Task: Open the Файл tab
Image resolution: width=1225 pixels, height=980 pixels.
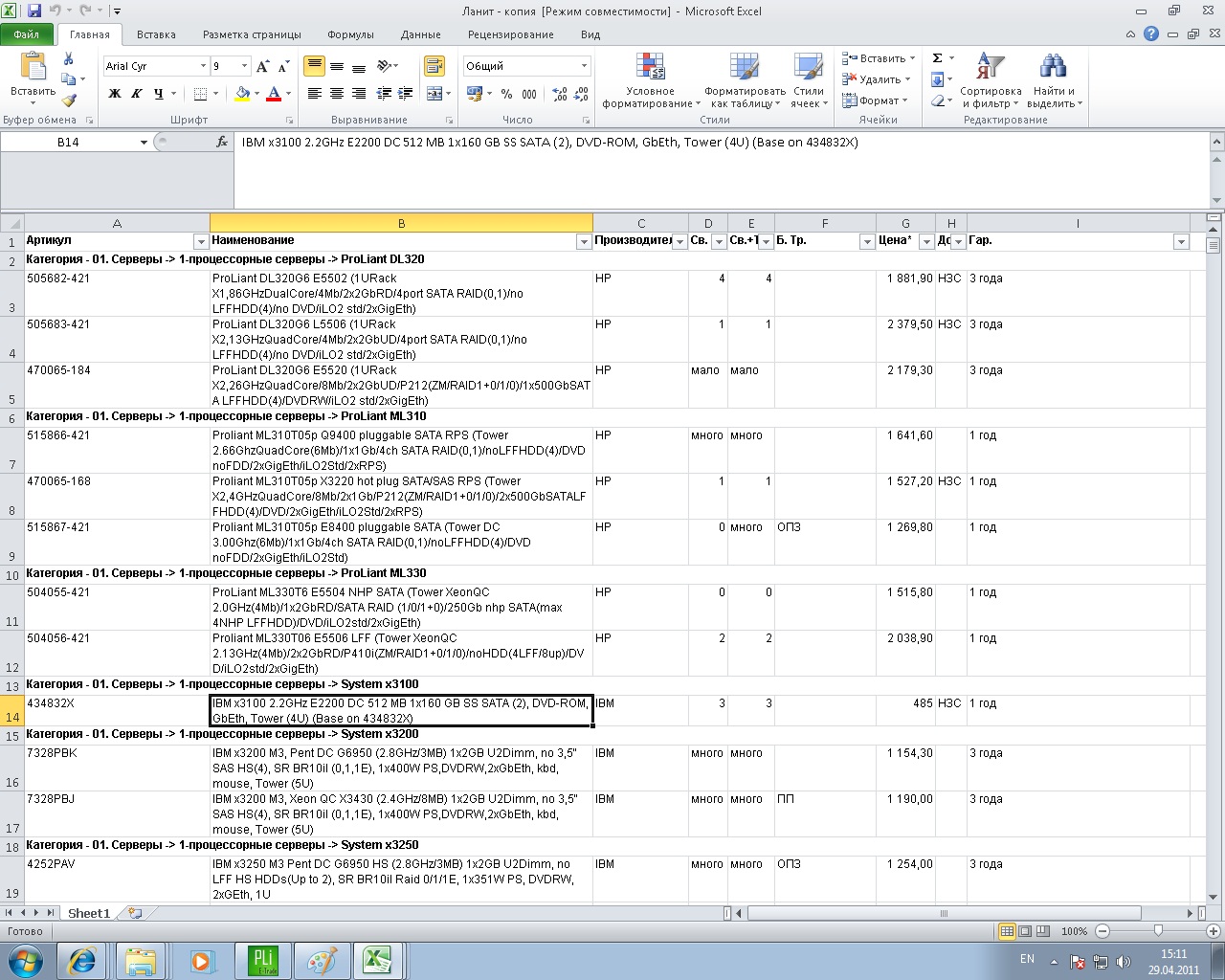Action: tap(27, 34)
